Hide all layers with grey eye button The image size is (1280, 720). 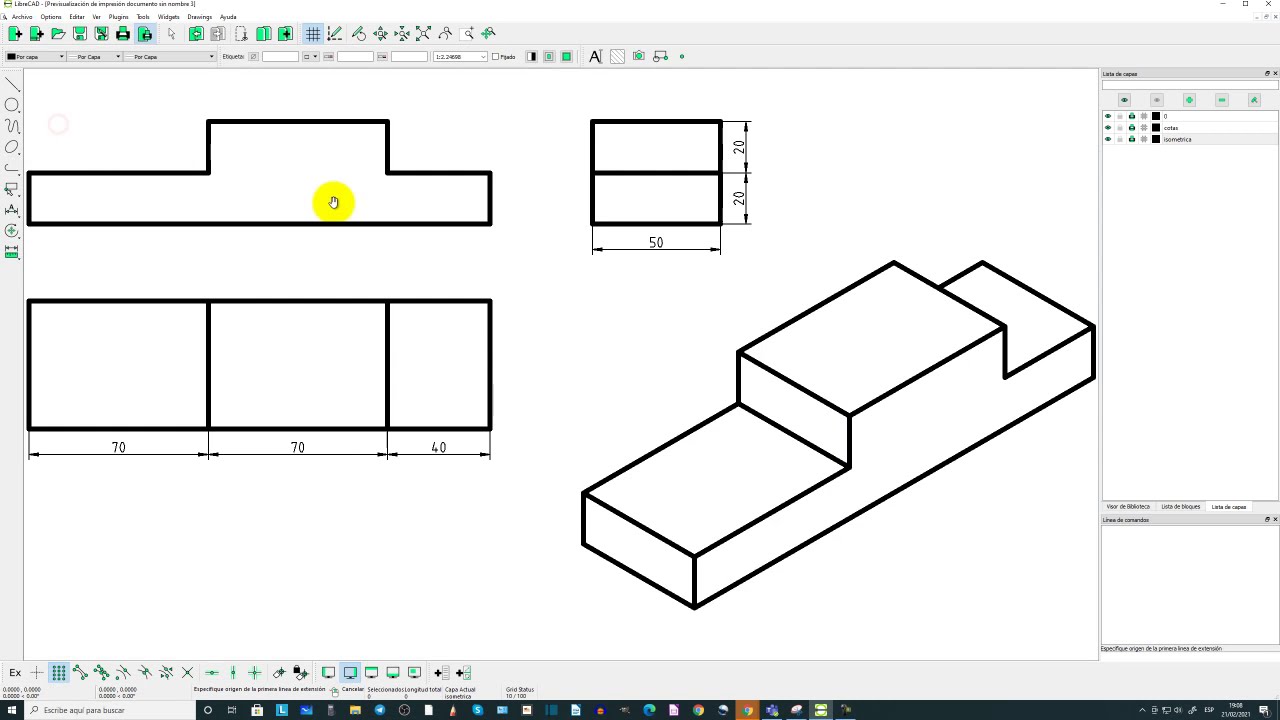(1157, 100)
